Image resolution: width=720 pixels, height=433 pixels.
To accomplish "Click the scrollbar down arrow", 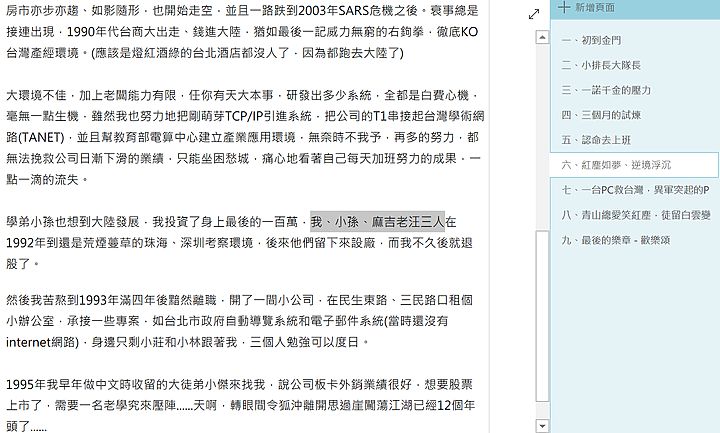I will point(542,426).
